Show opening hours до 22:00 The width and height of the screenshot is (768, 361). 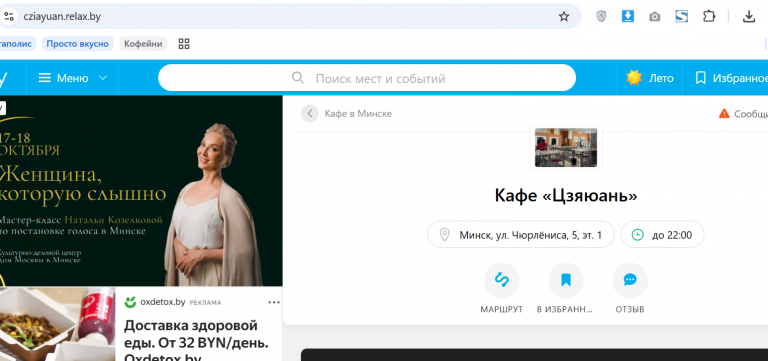[x=662, y=235]
